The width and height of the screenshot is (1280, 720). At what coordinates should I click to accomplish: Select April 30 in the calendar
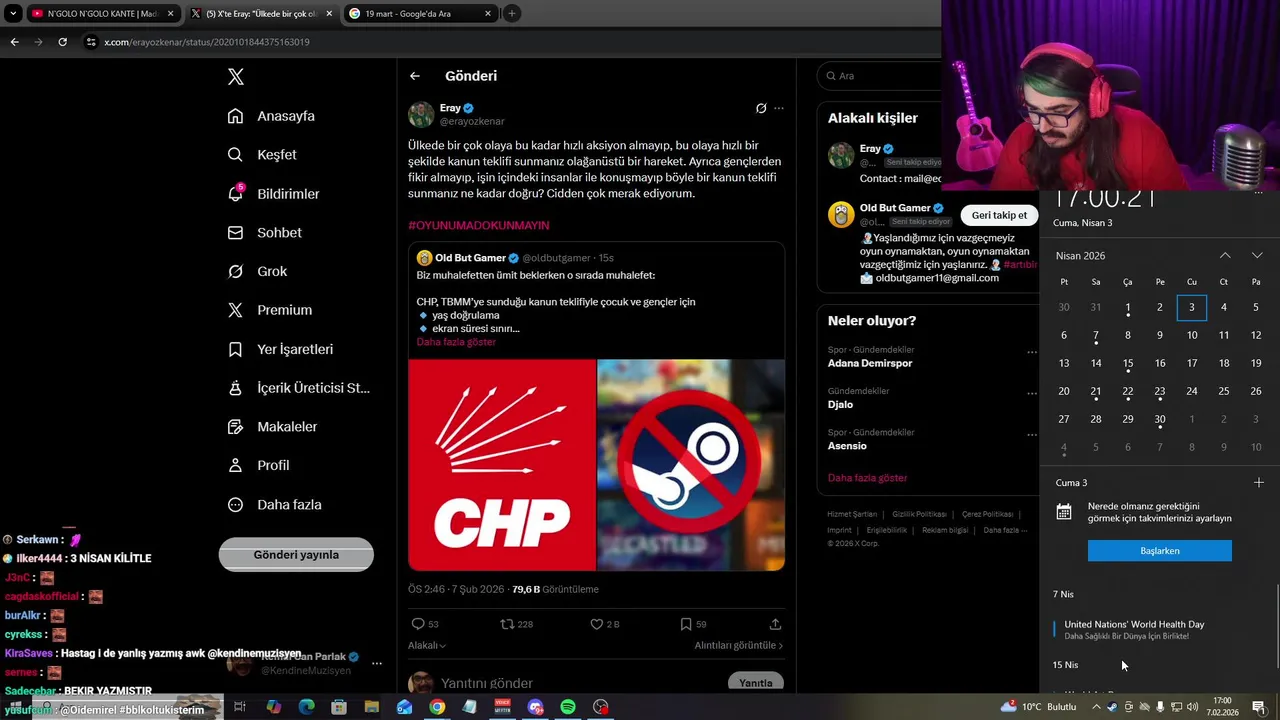coord(1160,419)
